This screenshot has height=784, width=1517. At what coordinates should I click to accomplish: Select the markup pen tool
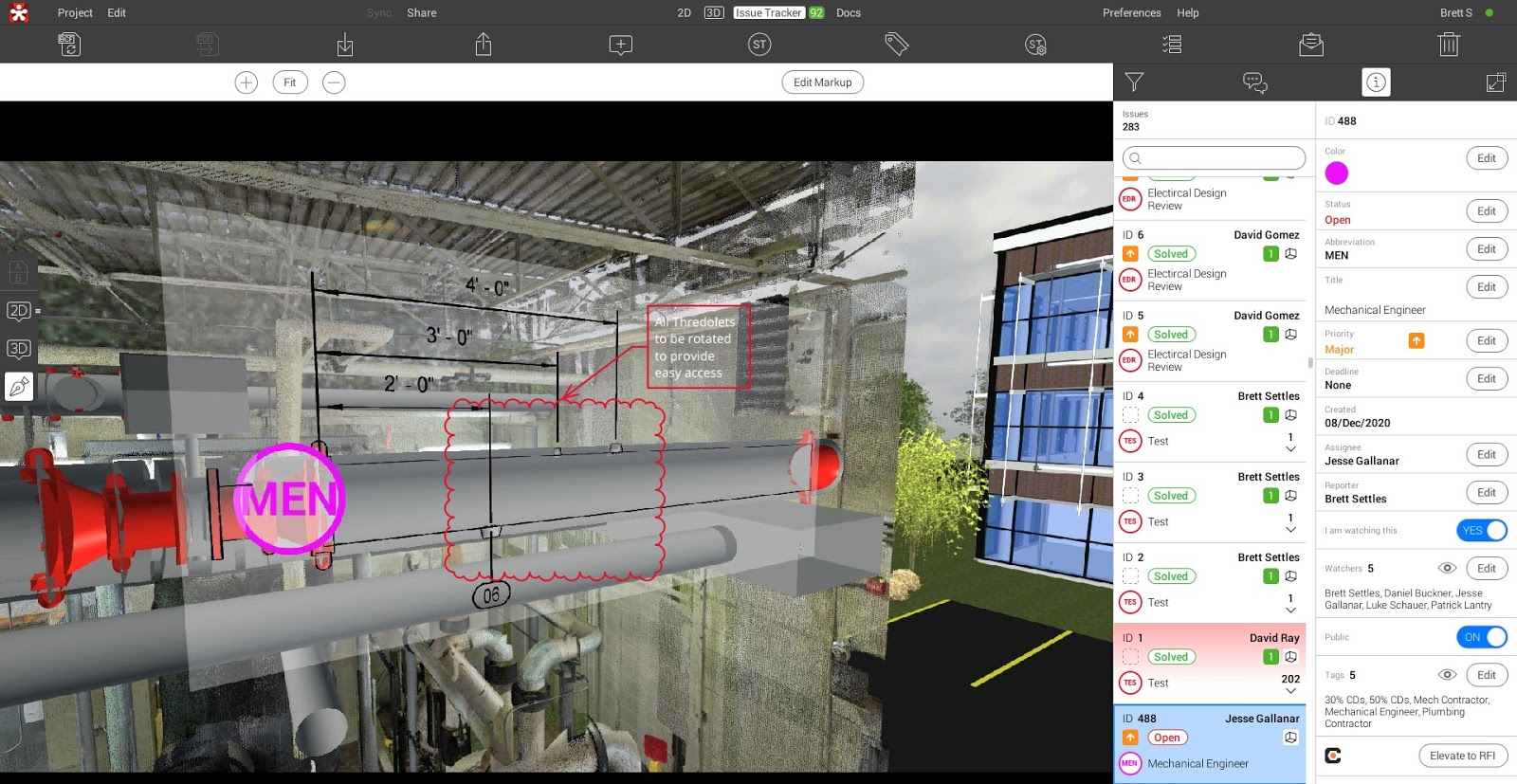[19, 387]
